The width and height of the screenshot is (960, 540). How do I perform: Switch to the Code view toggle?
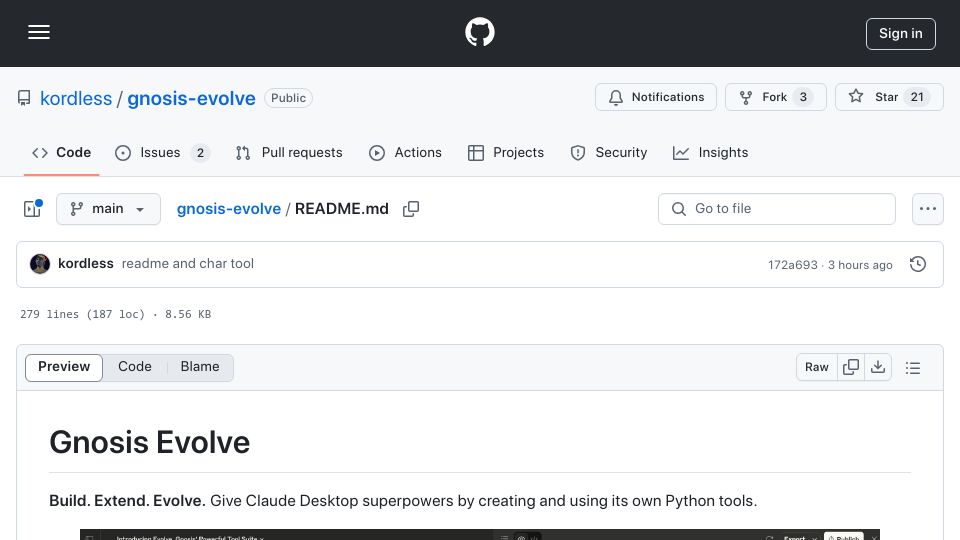pyautogui.click(x=135, y=367)
